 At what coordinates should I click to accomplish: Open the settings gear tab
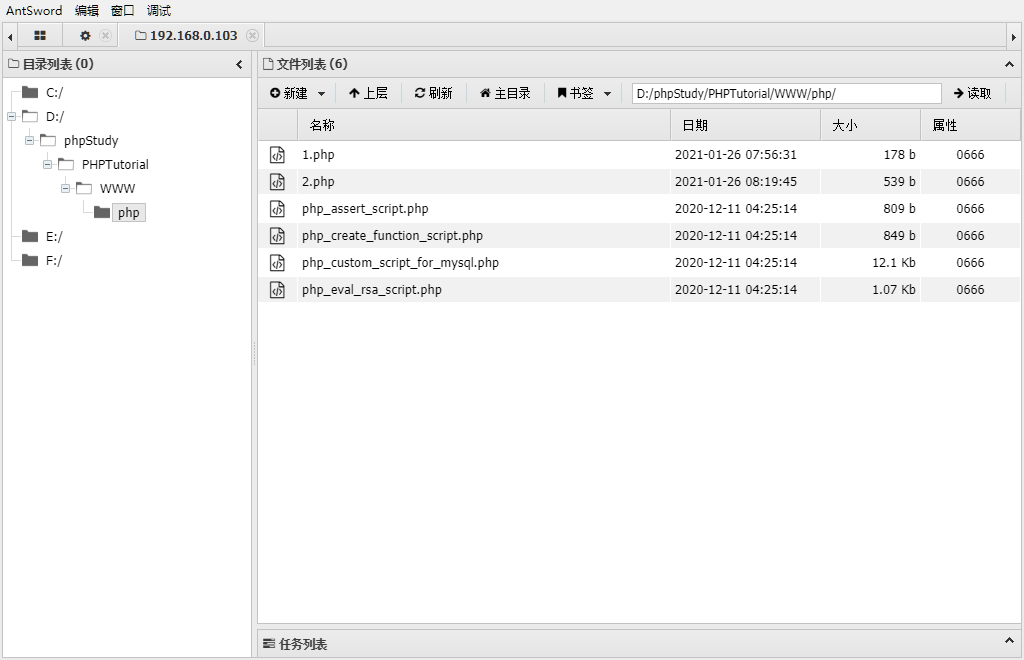85,36
